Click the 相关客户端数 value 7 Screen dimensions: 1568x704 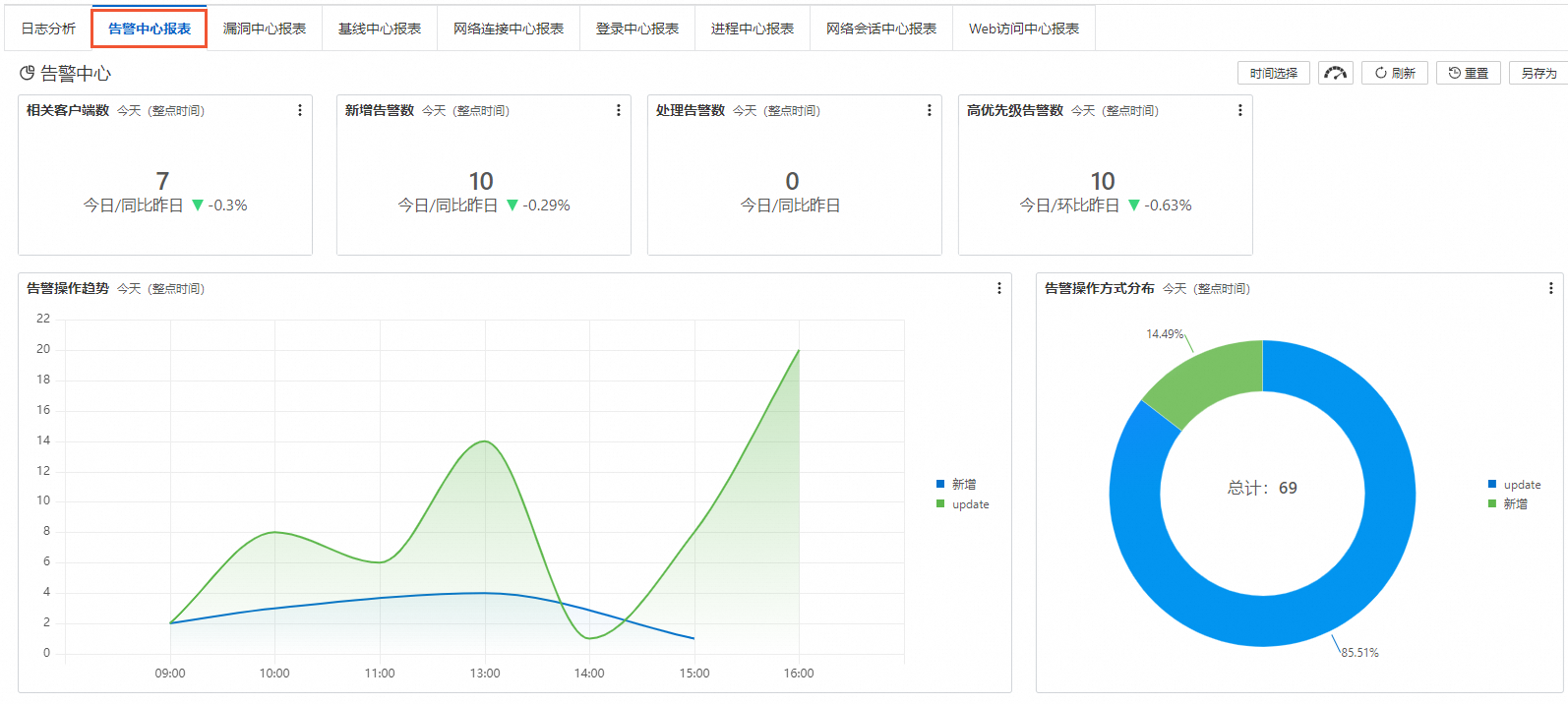162,181
